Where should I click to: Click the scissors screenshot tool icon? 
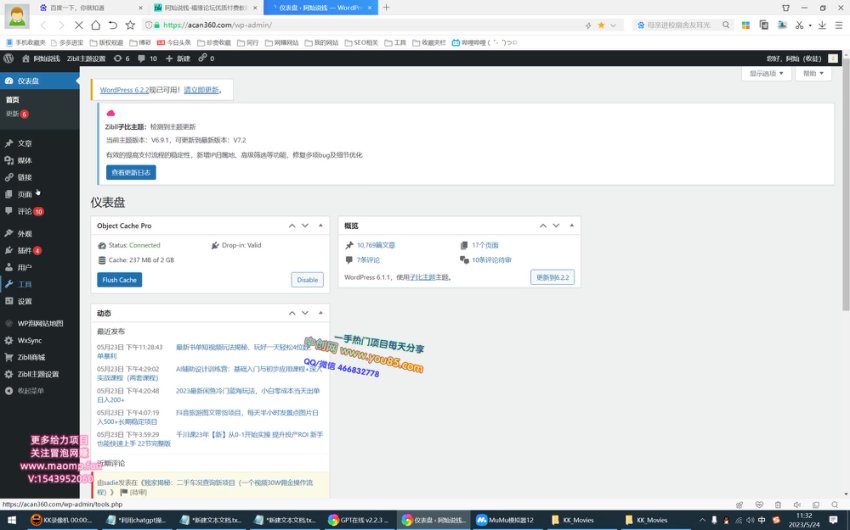(799, 25)
